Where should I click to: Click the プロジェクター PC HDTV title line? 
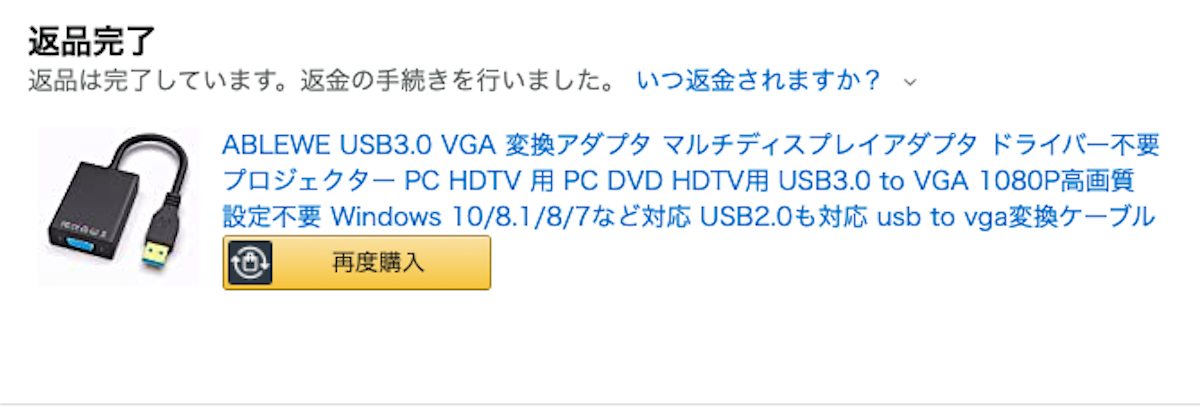coord(676,181)
